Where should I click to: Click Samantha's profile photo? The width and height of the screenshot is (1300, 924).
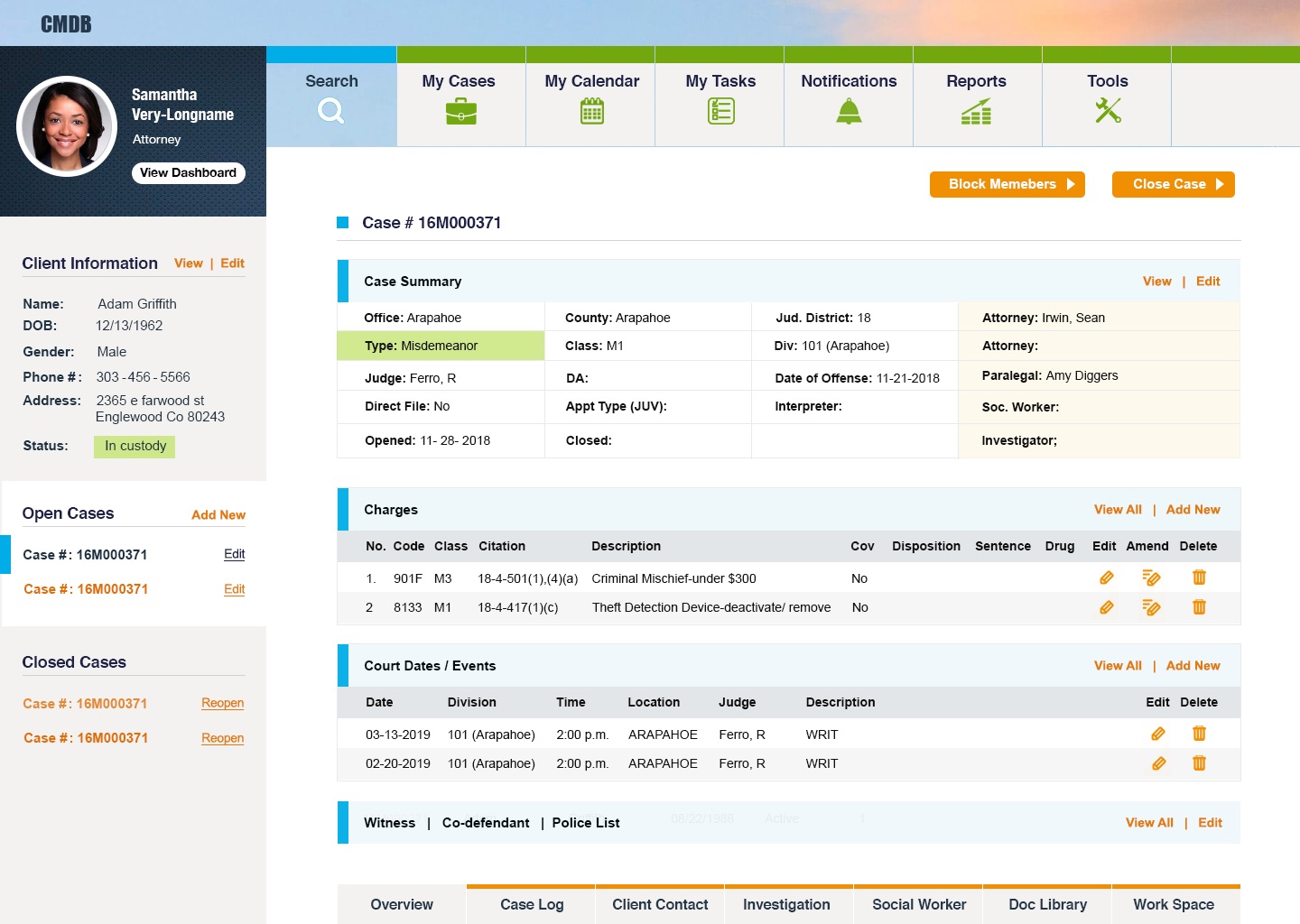[x=67, y=126]
